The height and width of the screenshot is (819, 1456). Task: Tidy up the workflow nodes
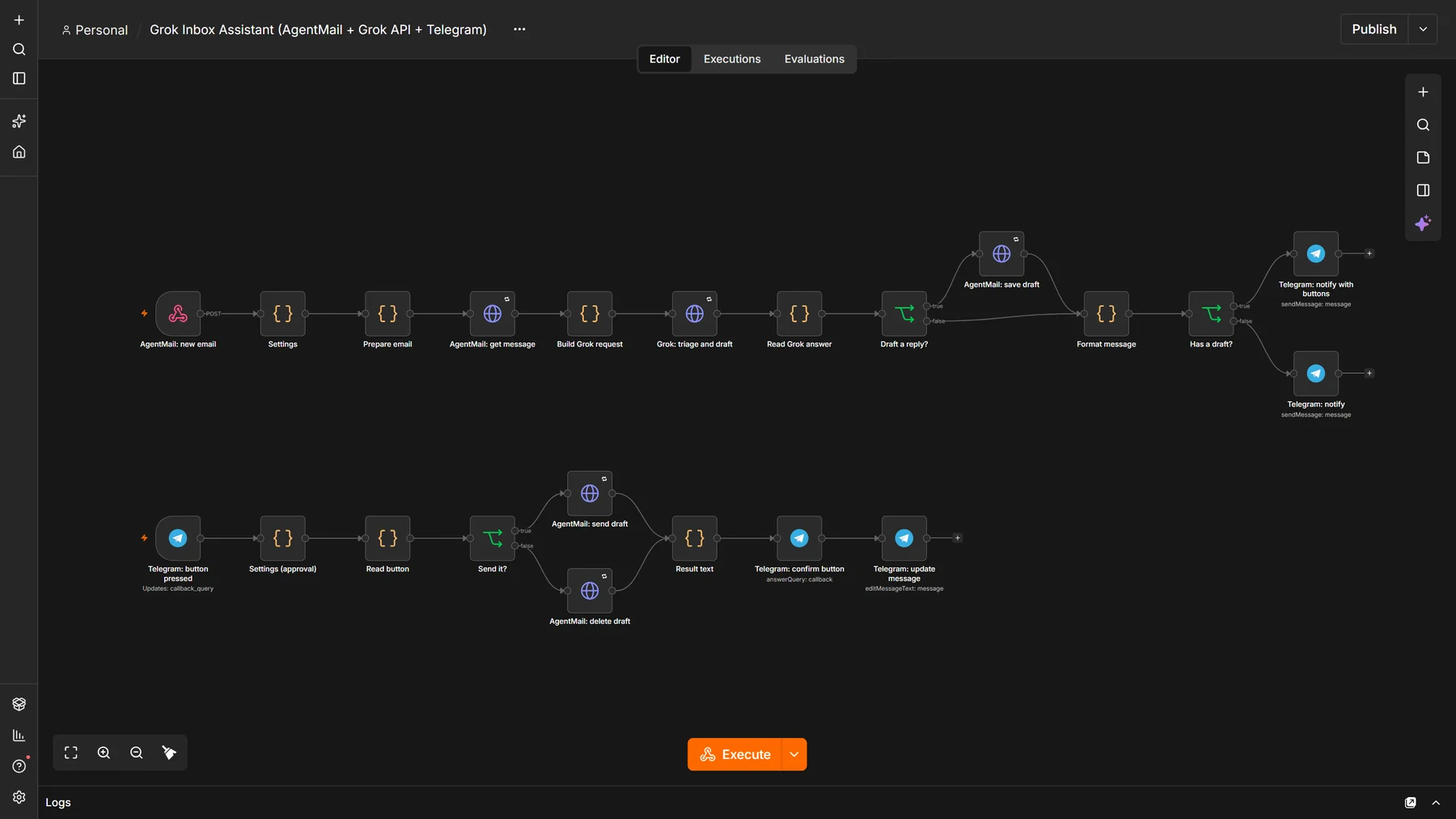coord(169,753)
